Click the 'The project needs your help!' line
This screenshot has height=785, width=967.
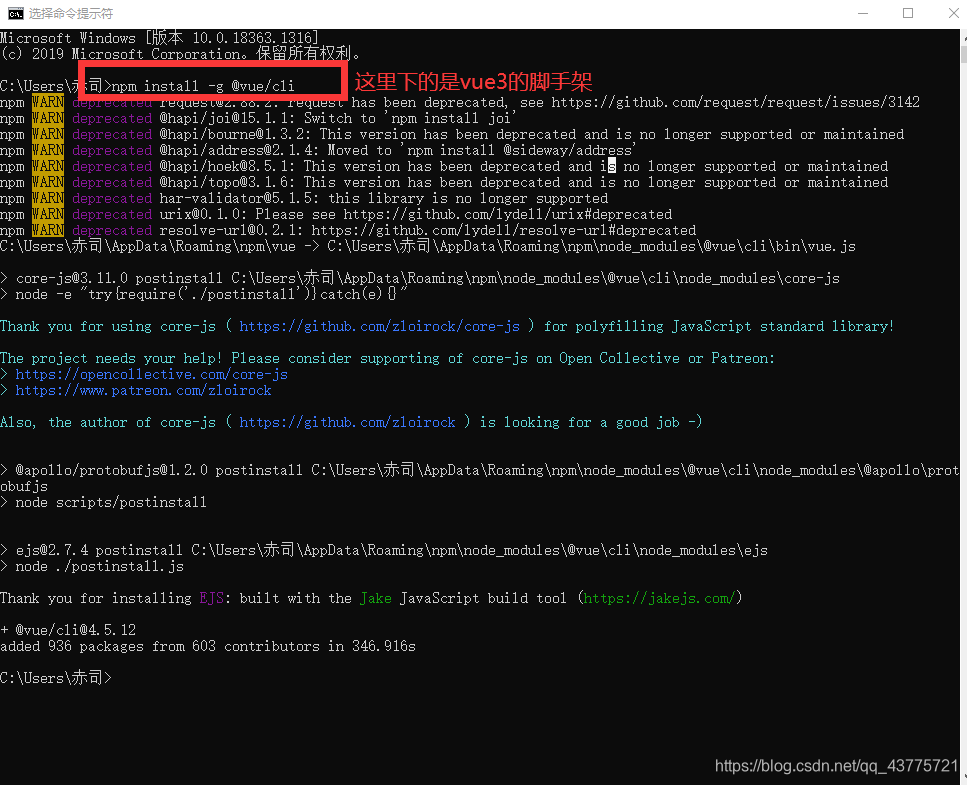coord(387,358)
